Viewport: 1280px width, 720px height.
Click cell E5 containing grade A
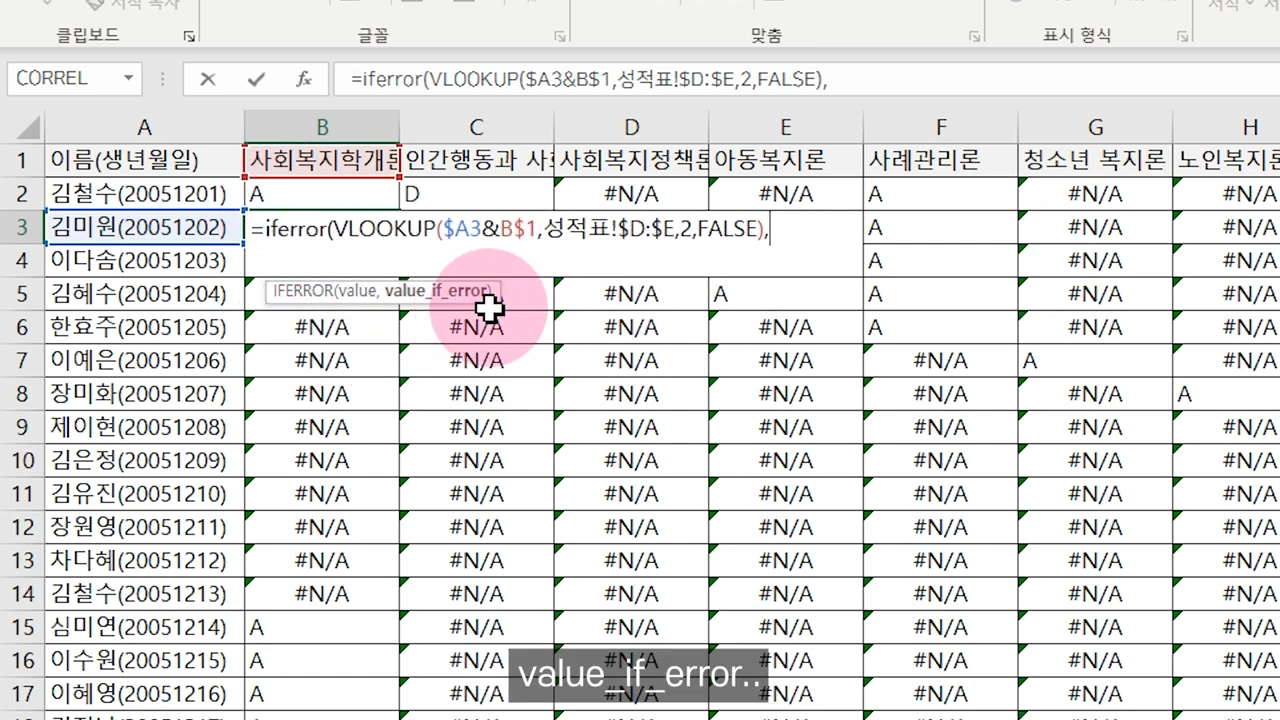(x=786, y=294)
